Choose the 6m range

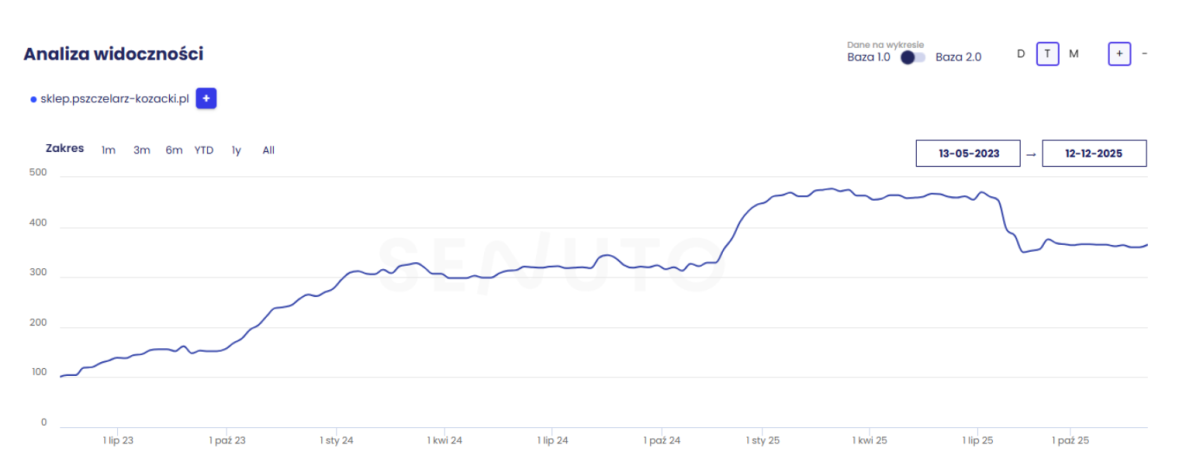174,150
